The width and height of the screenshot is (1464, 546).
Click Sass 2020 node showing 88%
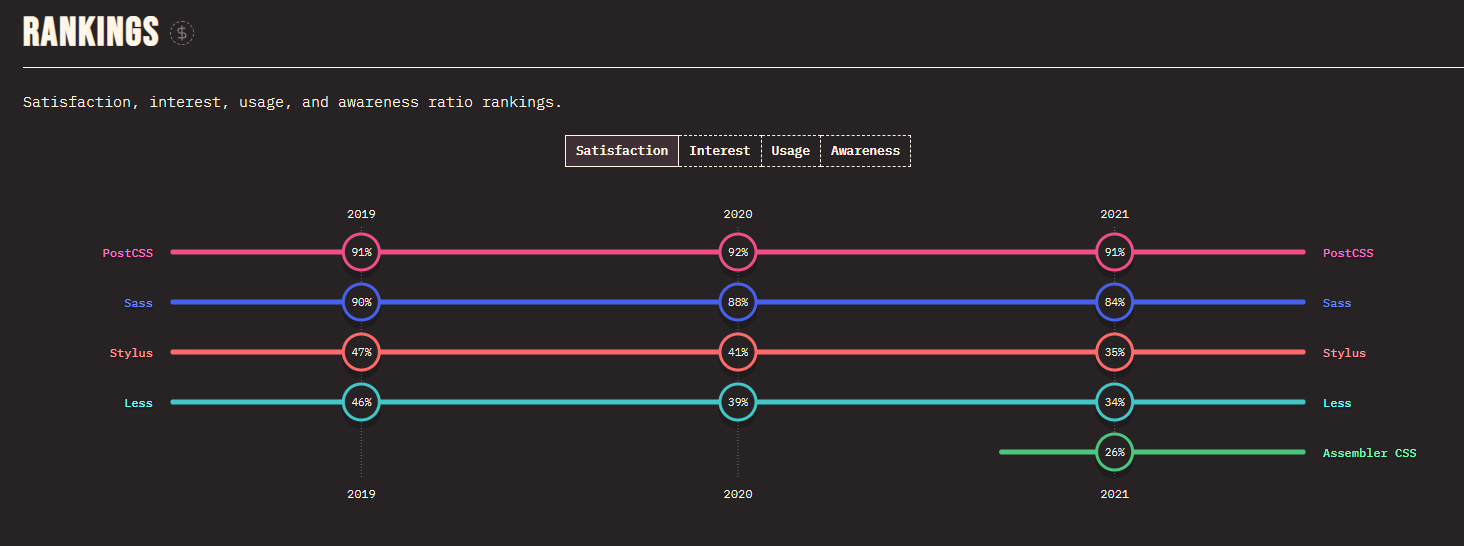[738, 302]
